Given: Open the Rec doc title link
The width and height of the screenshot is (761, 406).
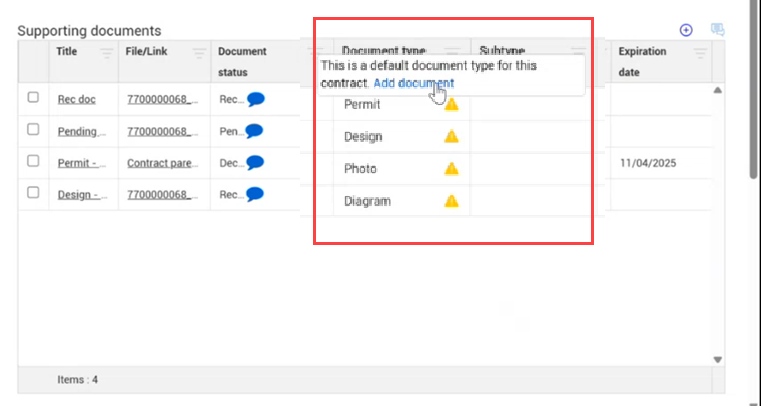Looking at the screenshot, I should coord(77,99).
